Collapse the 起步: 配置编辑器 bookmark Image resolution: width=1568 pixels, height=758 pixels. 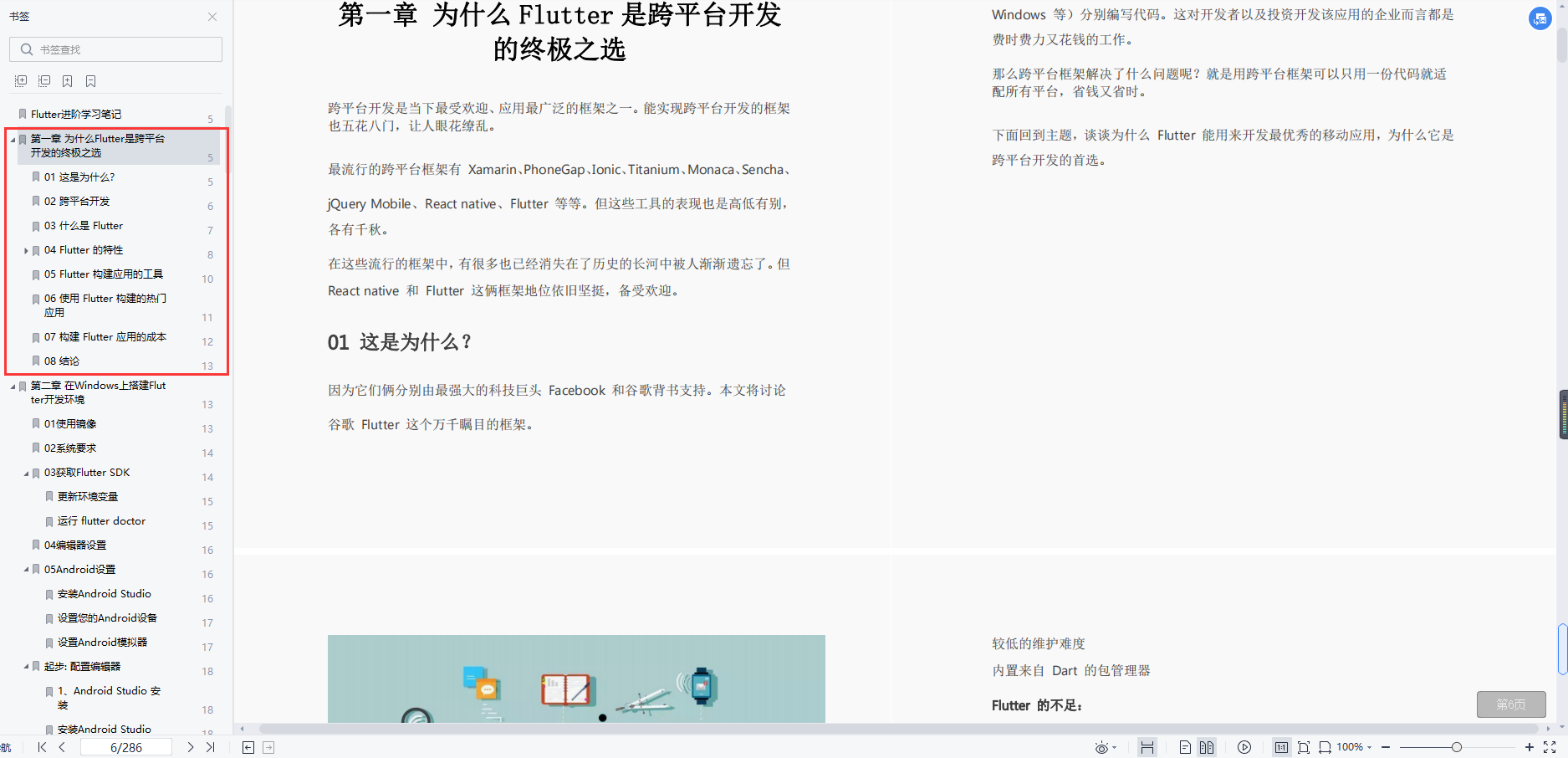click(26, 668)
